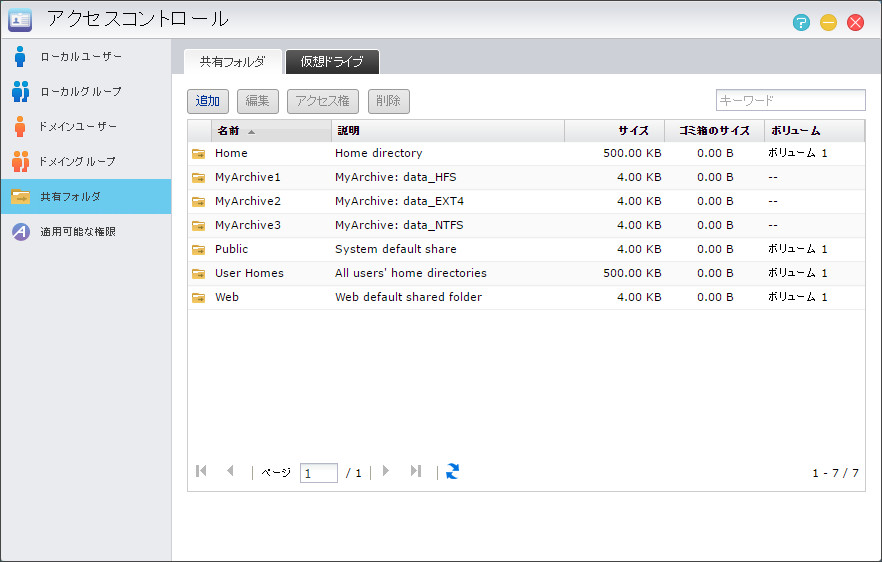This screenshot has height=562, width=882.
Task: Sort by the サイズ column header
Action: [615, 131]
